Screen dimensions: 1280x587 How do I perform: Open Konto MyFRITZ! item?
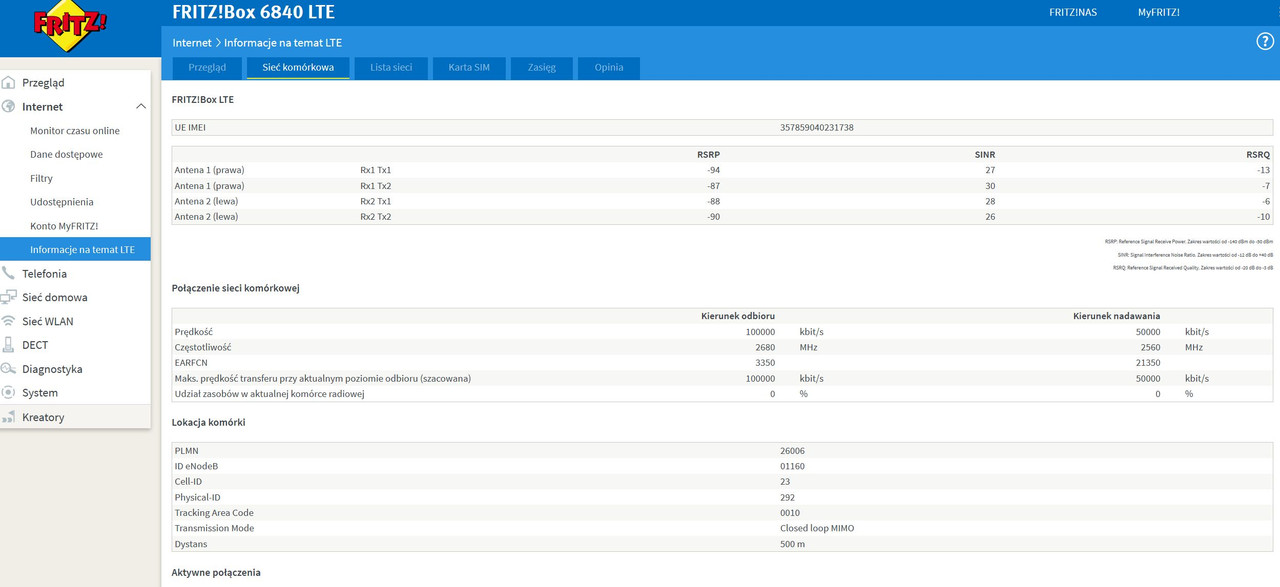(64, 226)
